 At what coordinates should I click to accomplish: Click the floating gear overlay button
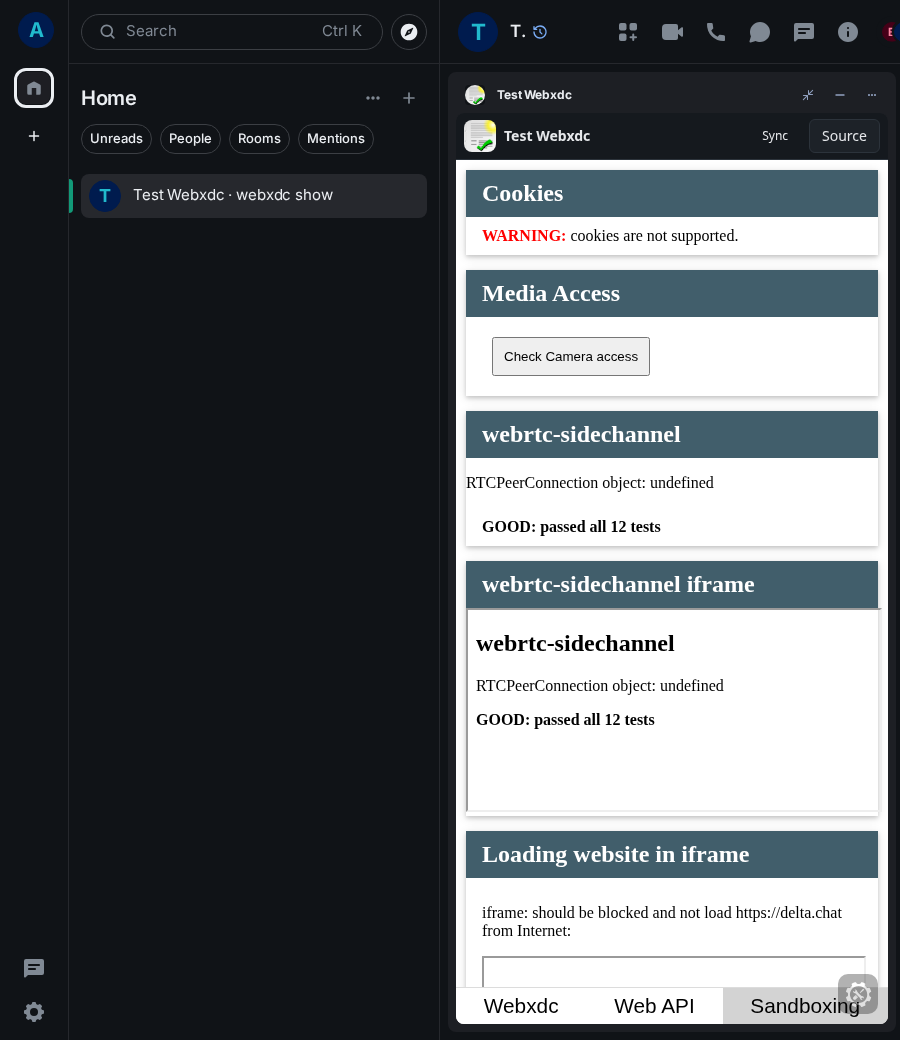(x=858, y=994)
